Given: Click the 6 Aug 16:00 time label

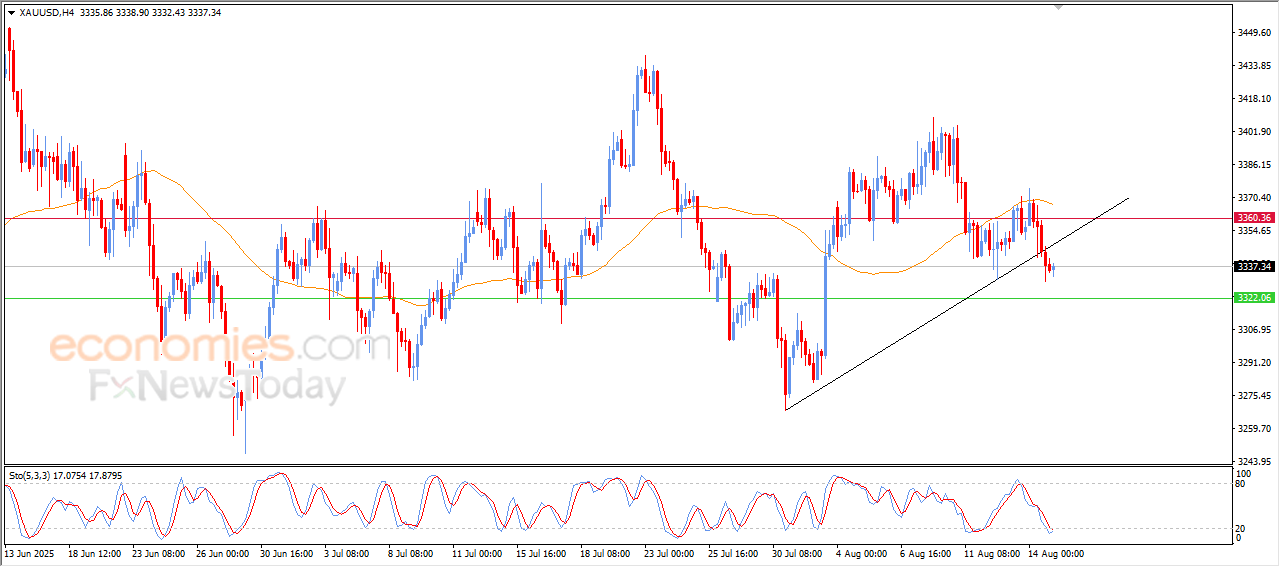Looking at the screenshot, I should pos(924,553).
